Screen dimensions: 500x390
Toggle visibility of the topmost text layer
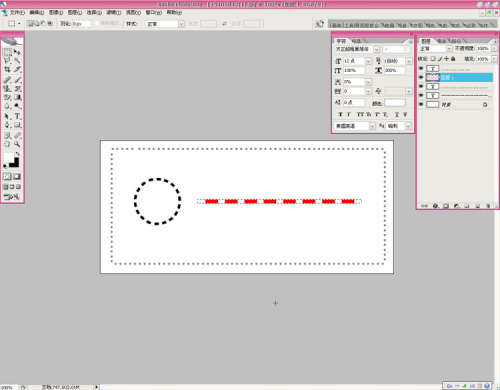(421, 68)
